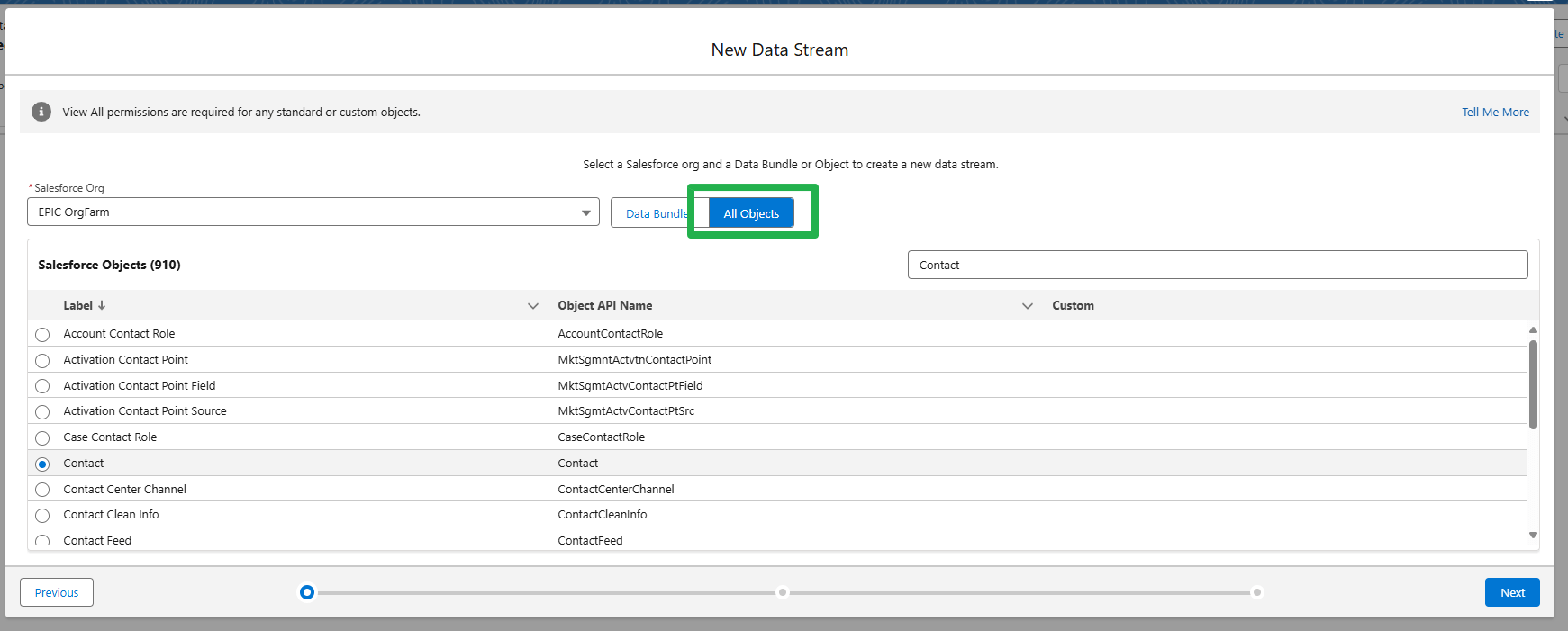Image resolution: width=1568 pixels, height=631 pixels.
Task: Select the Case Contact Role radio button
Action: click(x=42, y=438)
